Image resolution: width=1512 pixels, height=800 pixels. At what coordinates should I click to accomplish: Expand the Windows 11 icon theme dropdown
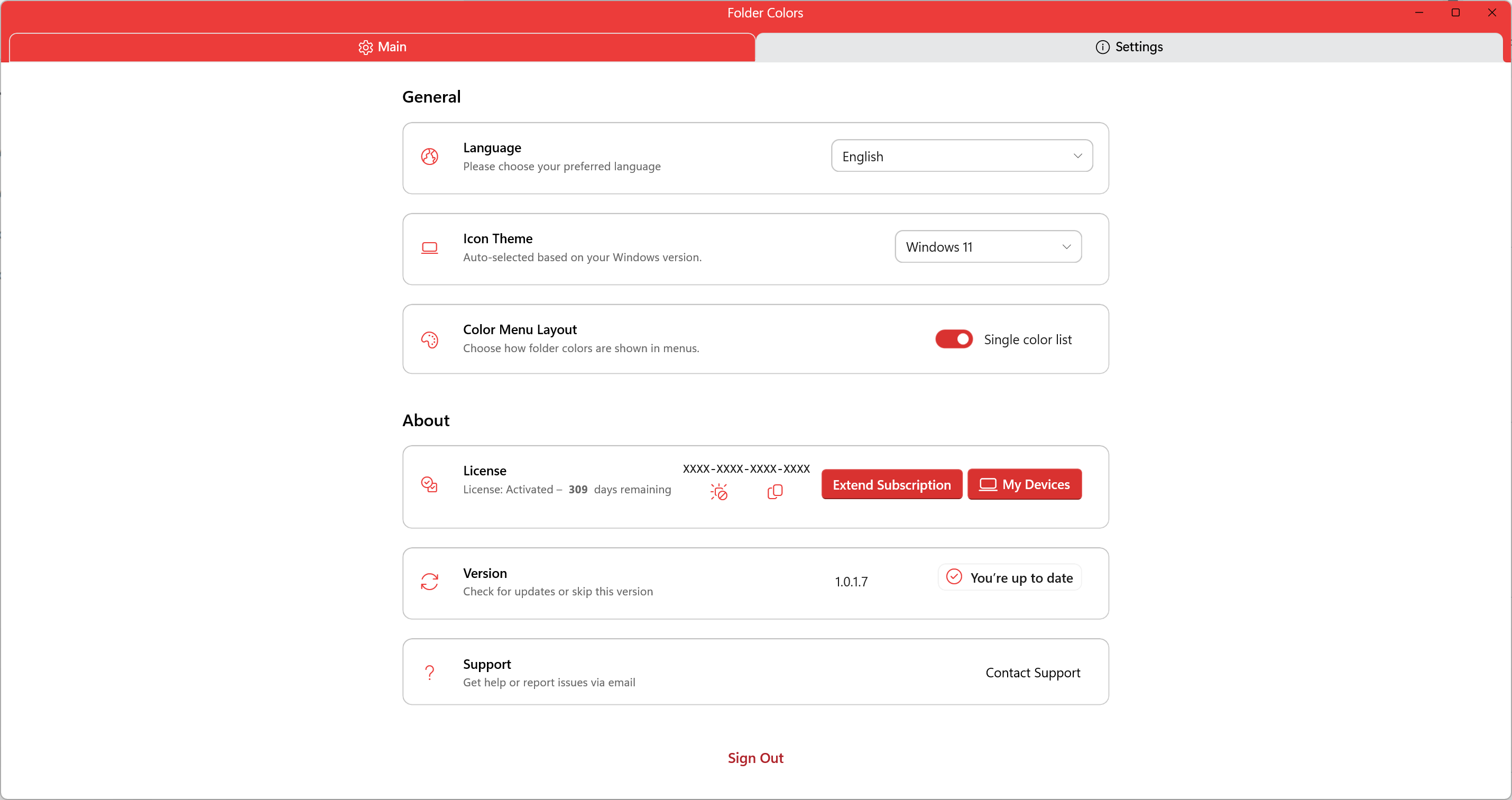pyautogui.click(x=988, y=247)
